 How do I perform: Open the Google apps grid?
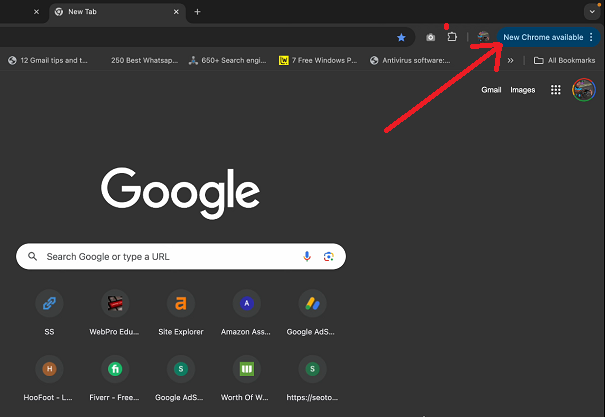click(x=555, y=90)
